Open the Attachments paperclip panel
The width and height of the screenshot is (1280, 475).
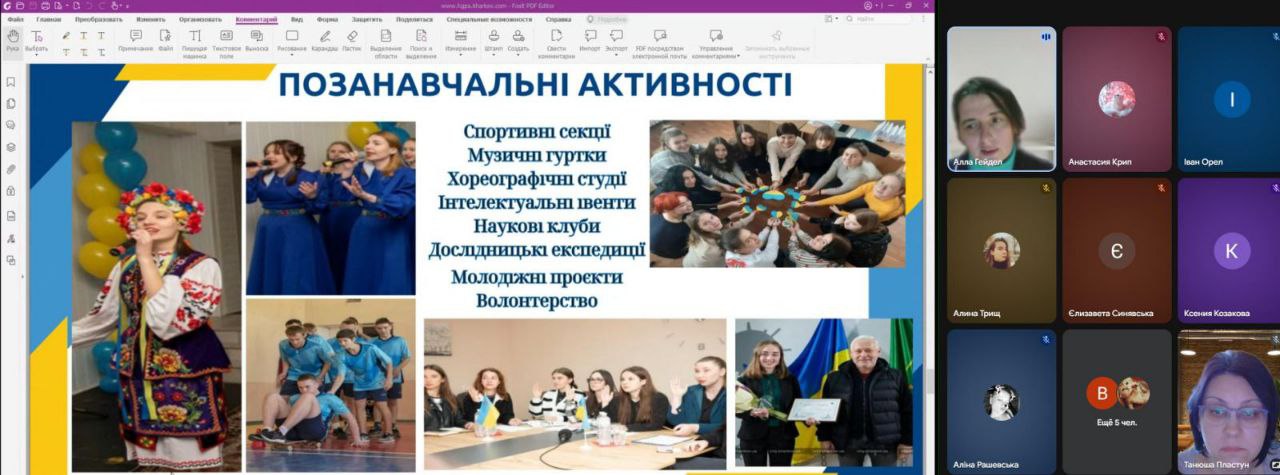(11, 169)
